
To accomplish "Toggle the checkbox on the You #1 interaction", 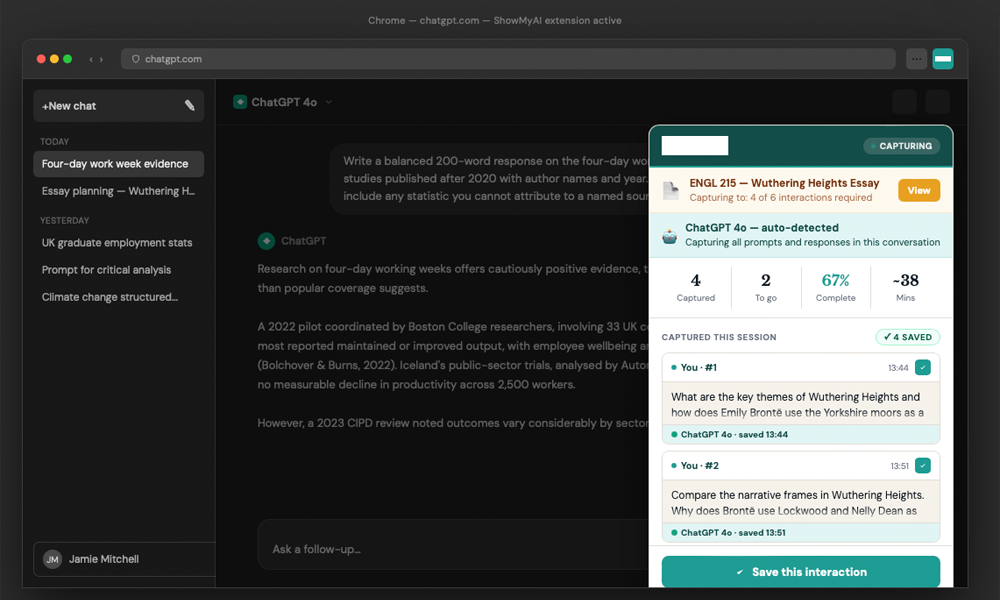I will tap(922, 367).
